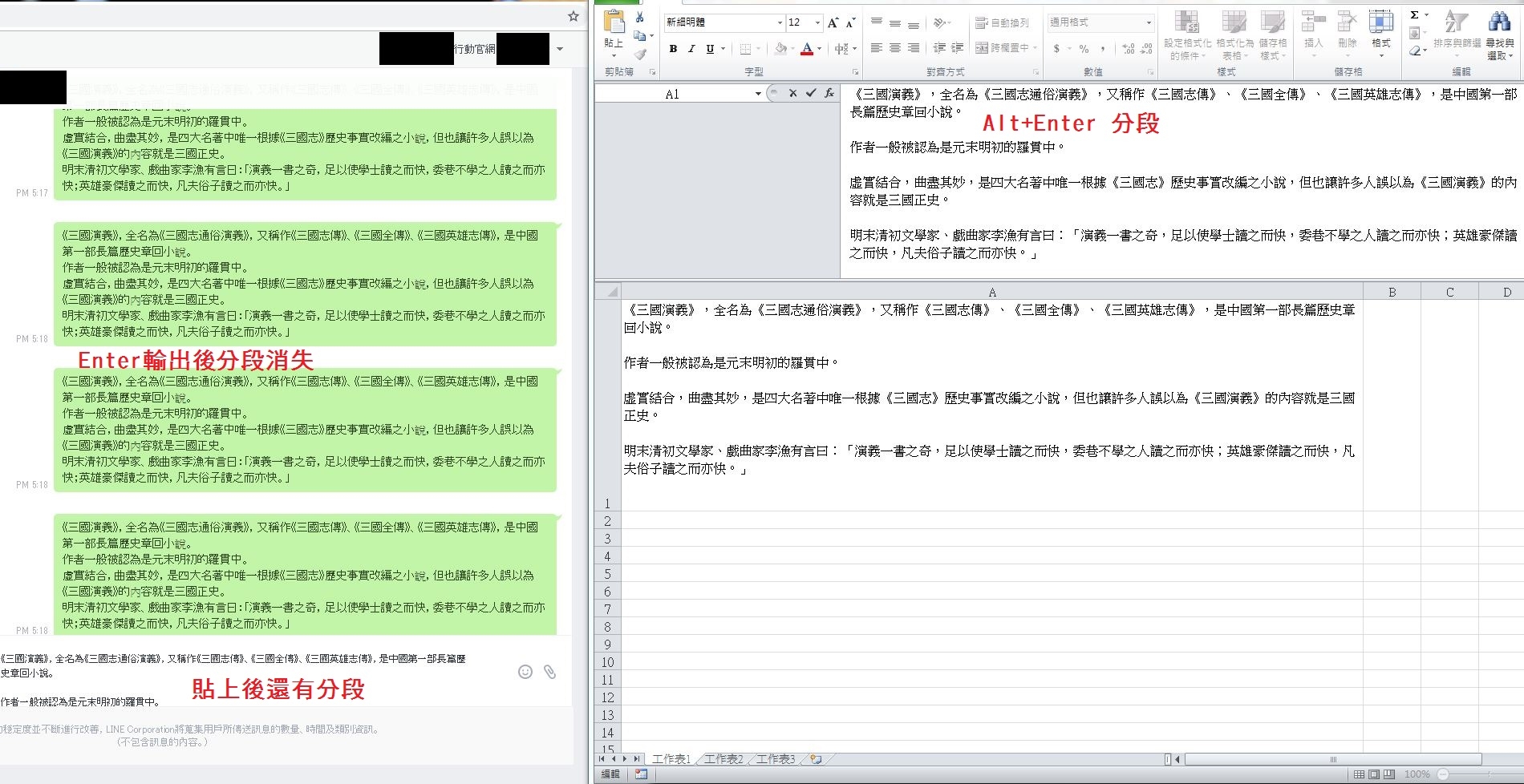
Task: Toggle center text alignment
Action: (895, 49)
